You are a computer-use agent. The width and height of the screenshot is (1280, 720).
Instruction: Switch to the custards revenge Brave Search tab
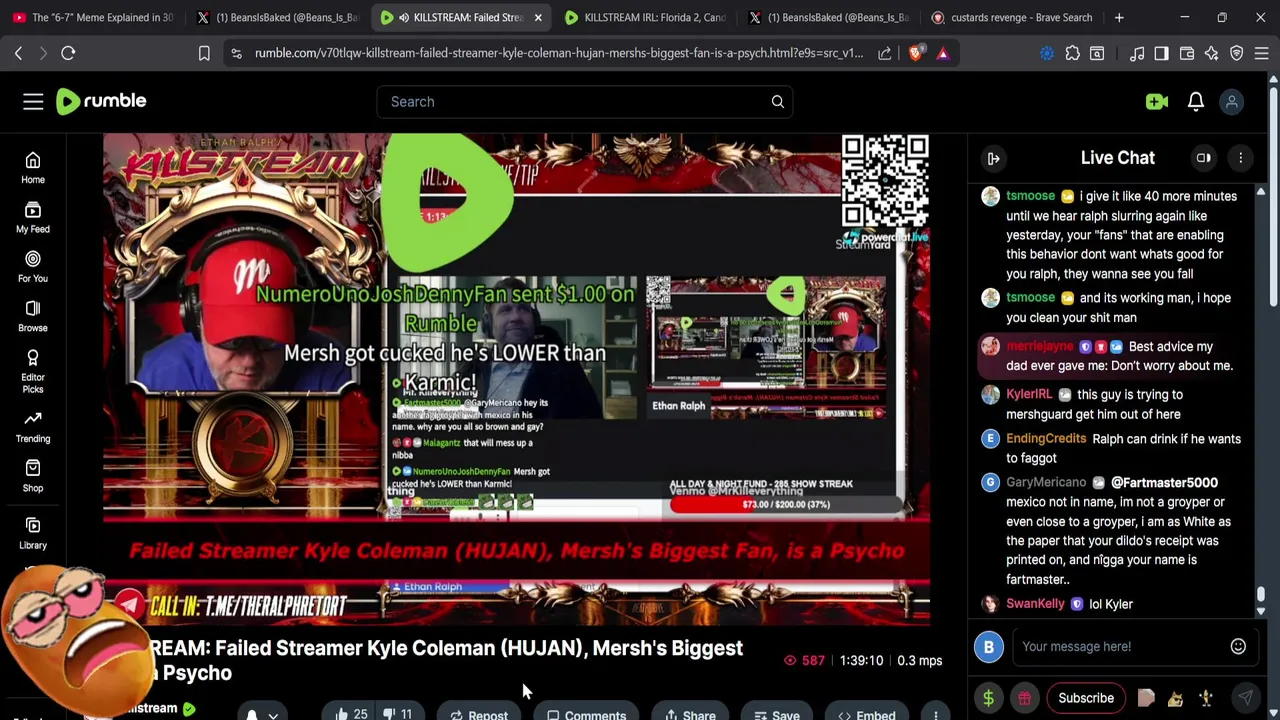pos(1012,17)
